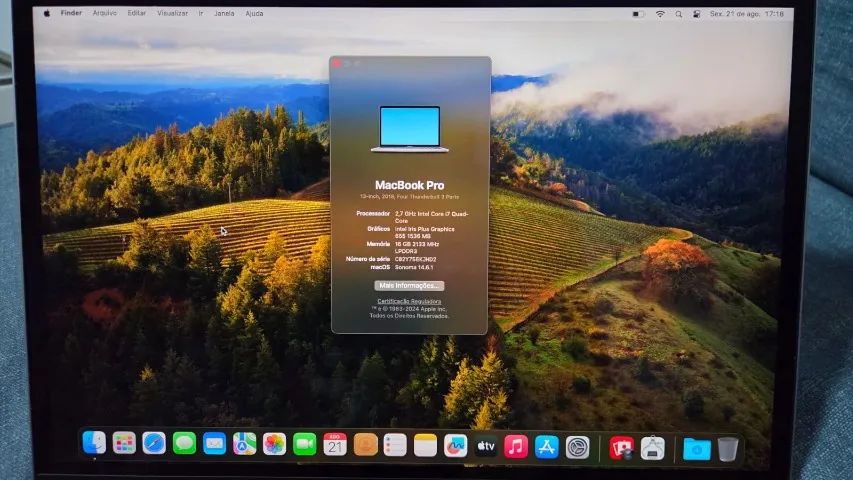Open the Visualizar menu
The height and width of the screenshot is (480, 853).
[x=172, y=13]
